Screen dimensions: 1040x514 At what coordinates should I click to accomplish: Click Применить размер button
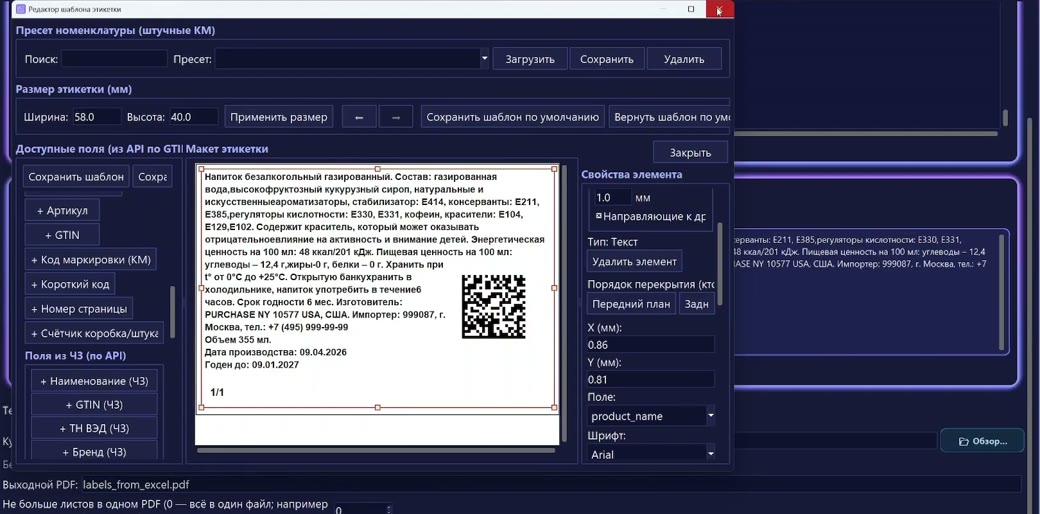point(279,117)
